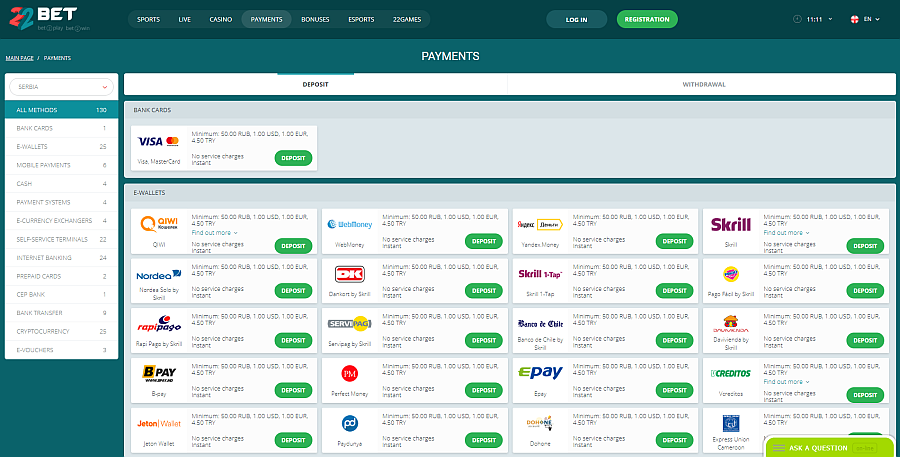Open the time zone dropdown at 11:11
This screenshot has width=900, height=457.
[819, 19]
